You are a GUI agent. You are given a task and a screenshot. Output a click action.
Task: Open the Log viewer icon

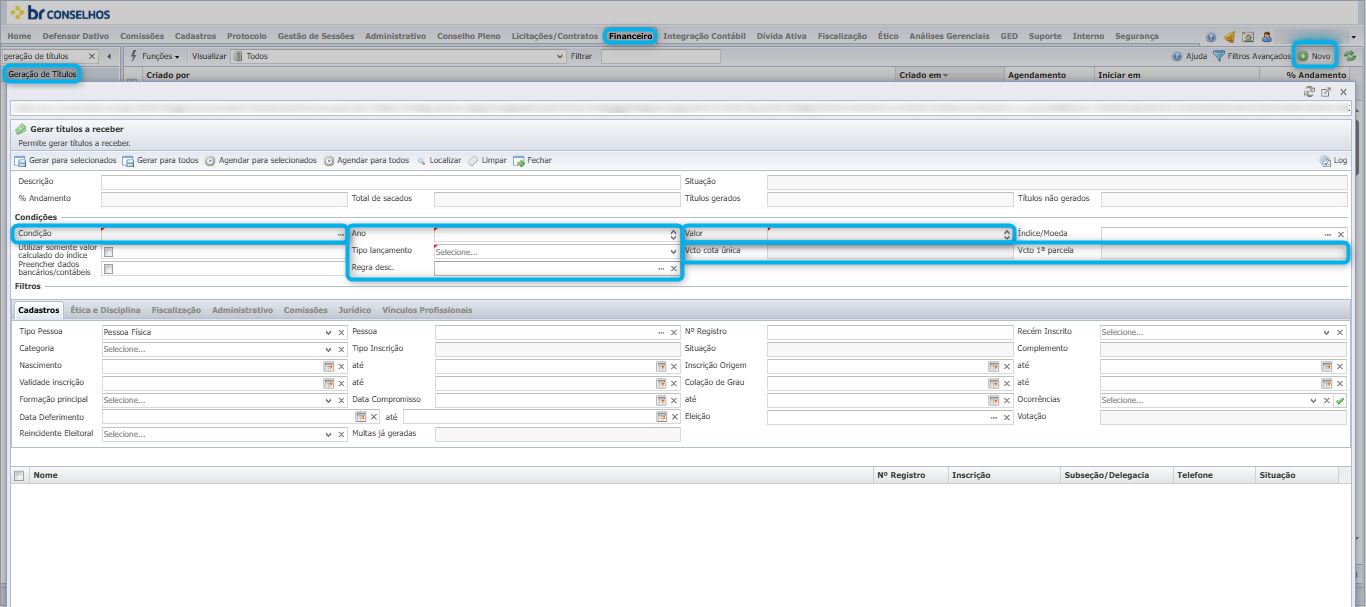tap(1325, 160)
